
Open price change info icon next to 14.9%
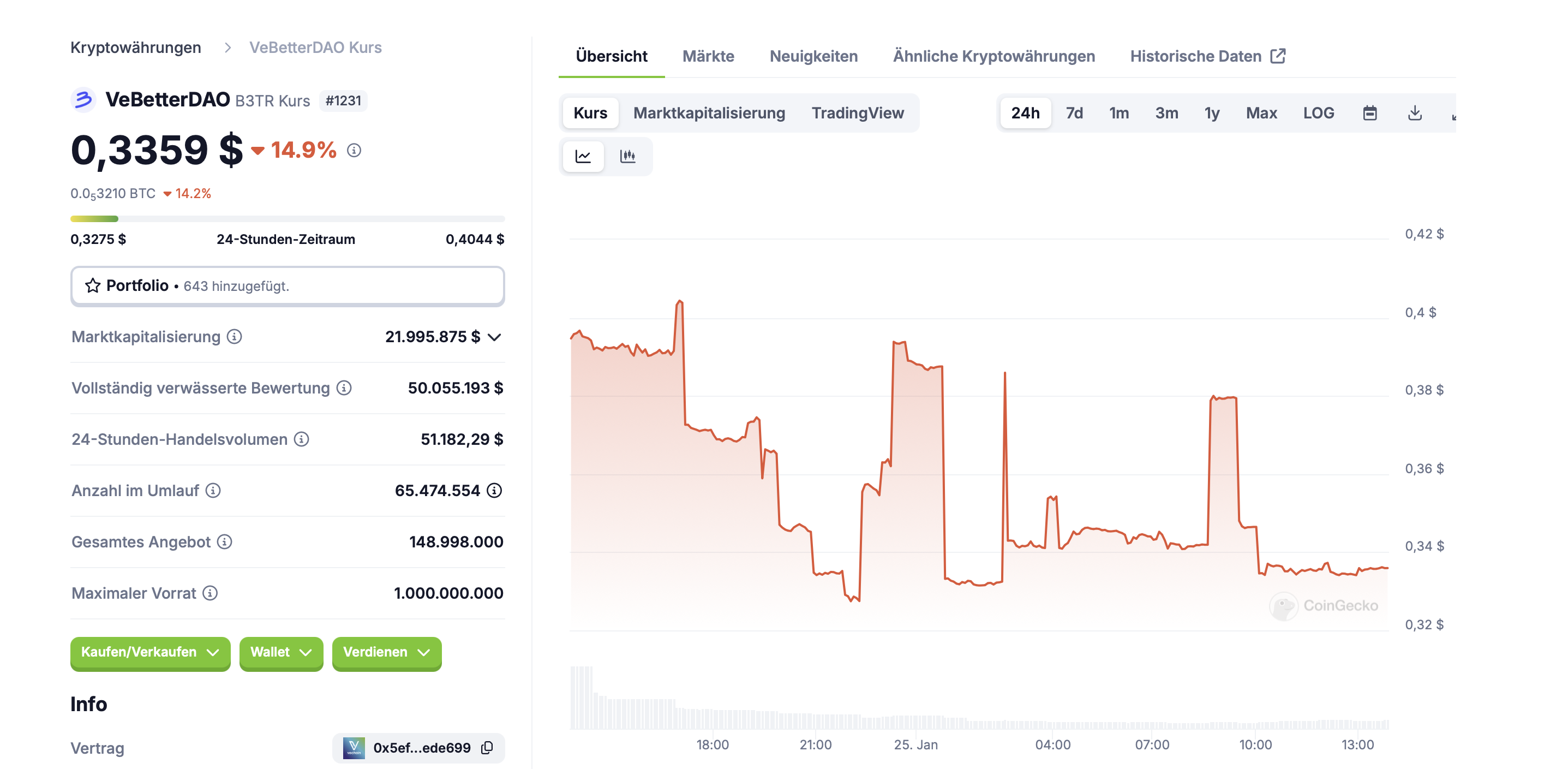pos(354,150)
